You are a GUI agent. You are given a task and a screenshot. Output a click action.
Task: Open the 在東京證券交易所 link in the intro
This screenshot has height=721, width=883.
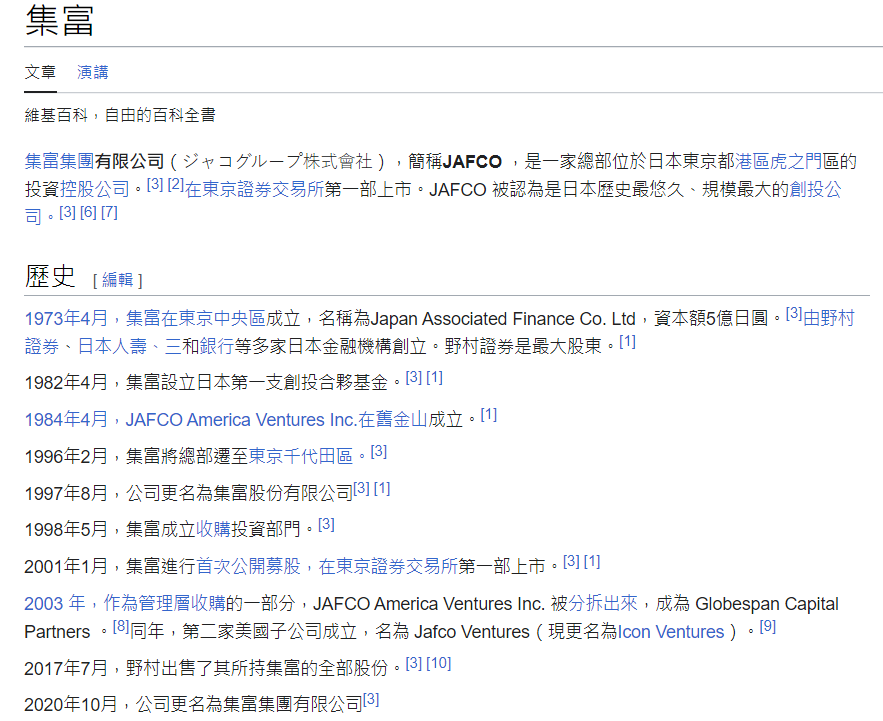point(255,189)
